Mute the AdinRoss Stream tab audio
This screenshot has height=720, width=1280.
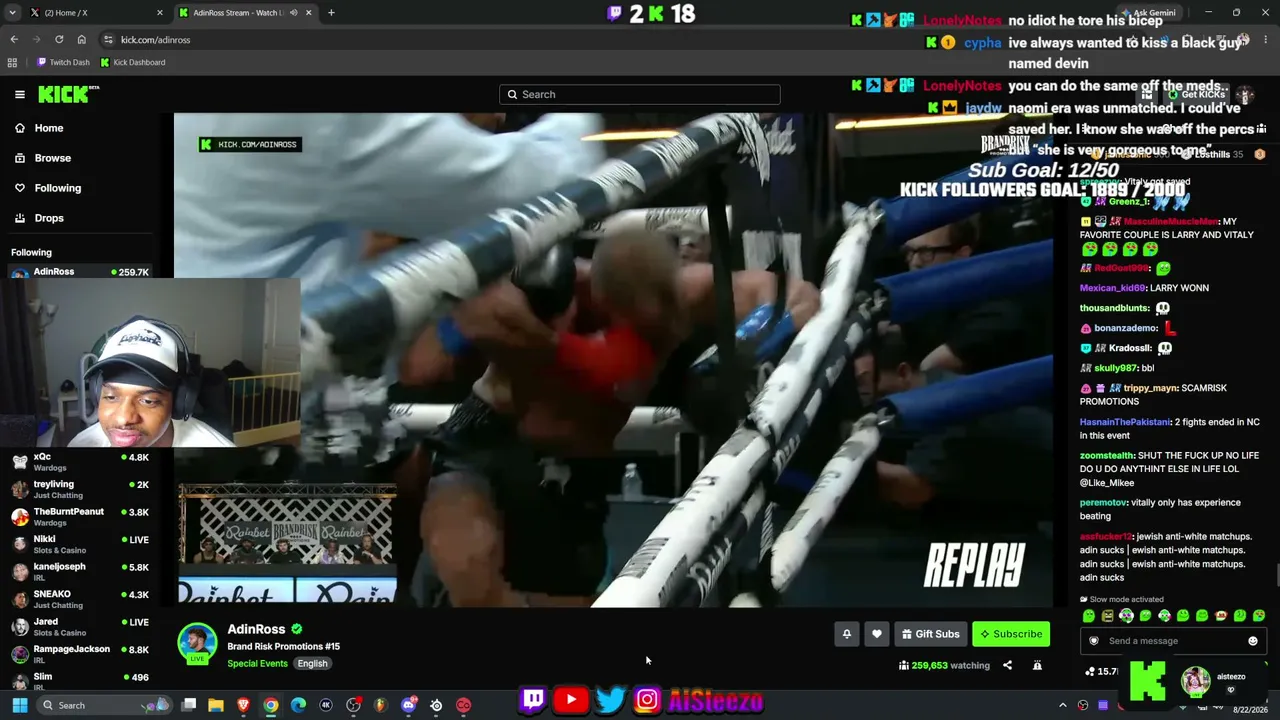coord(293,13)
